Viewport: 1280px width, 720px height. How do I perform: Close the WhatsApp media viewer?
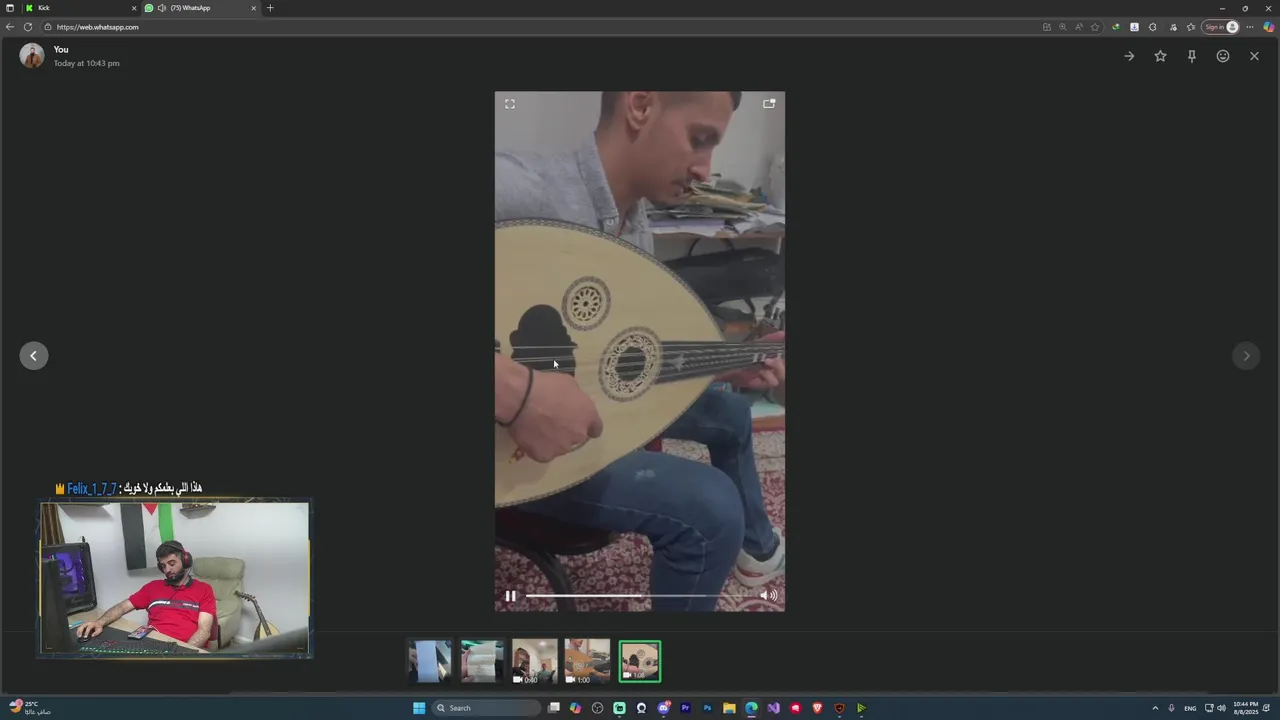pos(1254,56)
